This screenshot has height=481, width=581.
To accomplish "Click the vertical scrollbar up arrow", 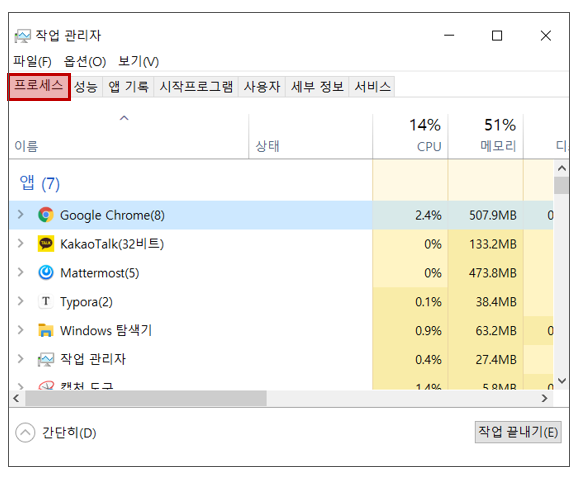I will point(562,169).
